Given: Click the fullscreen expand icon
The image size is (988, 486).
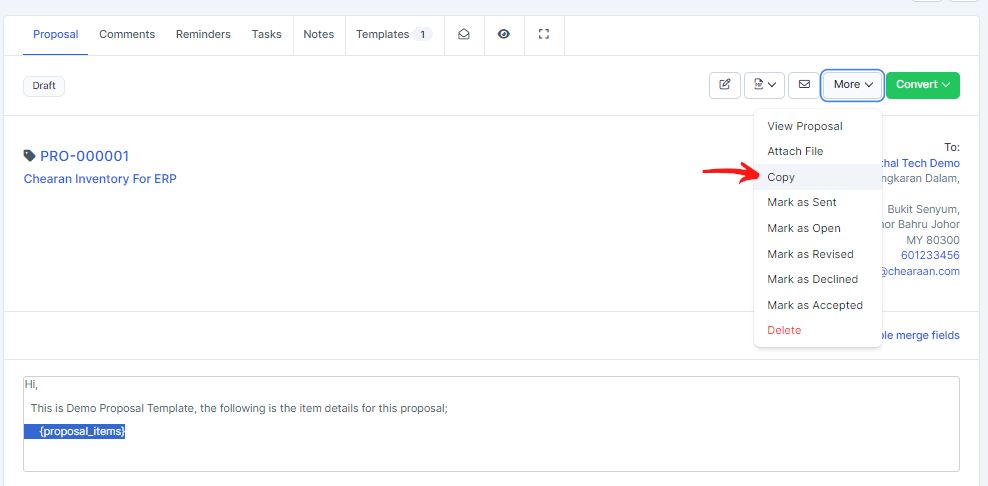Looking at the screenshot, I should 544,34.
